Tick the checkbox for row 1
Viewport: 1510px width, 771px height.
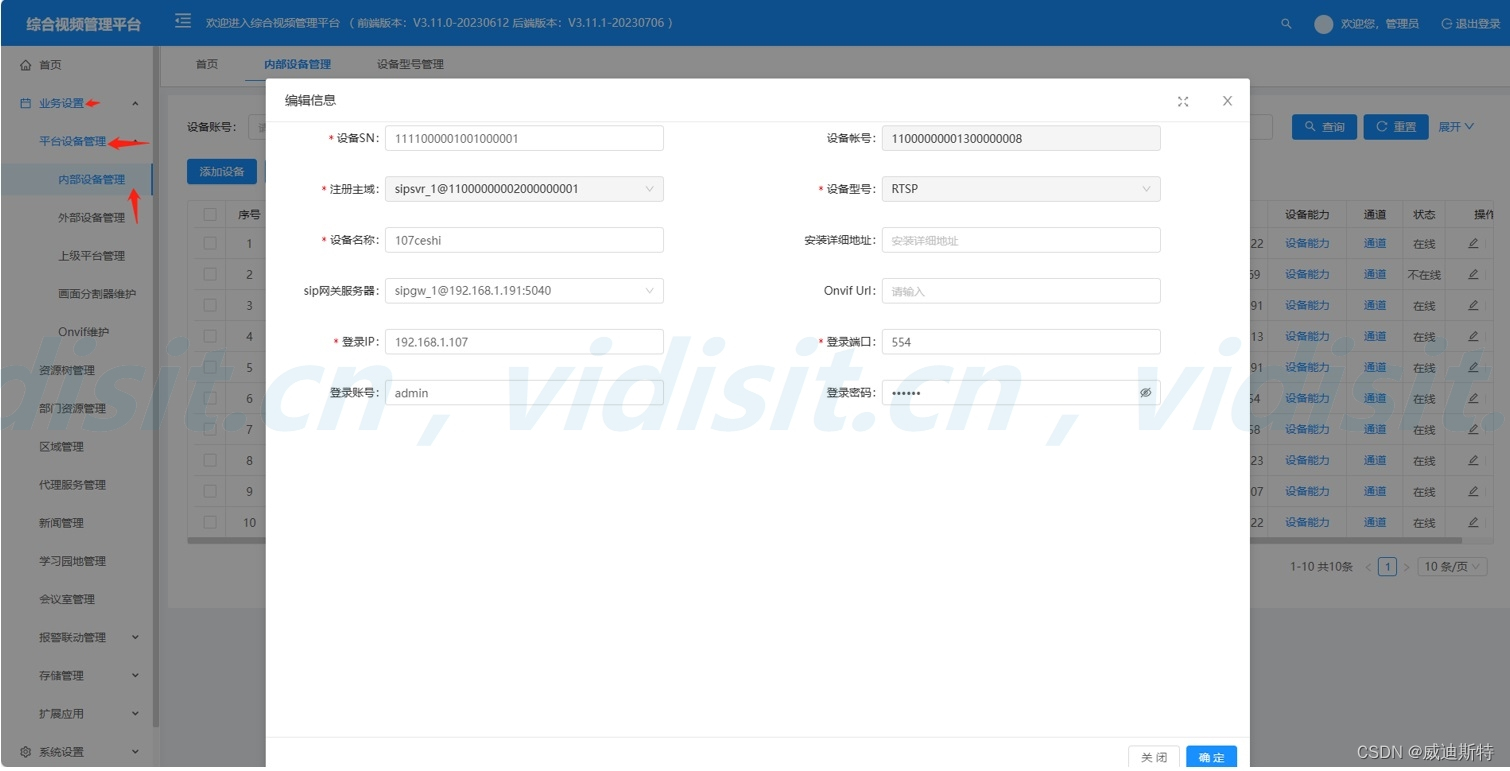coord(210,243)
